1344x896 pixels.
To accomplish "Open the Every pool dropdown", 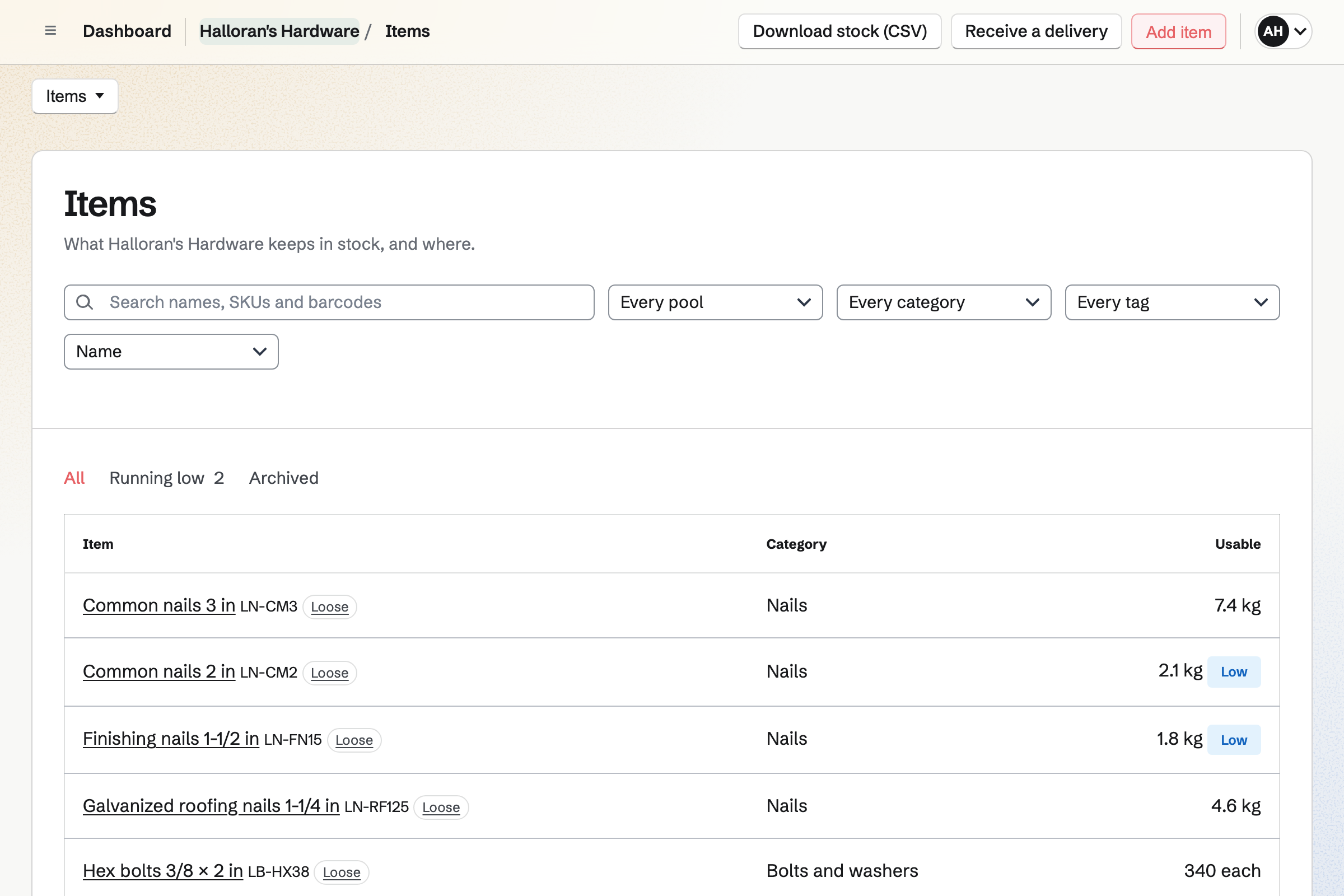I will 716,302.
